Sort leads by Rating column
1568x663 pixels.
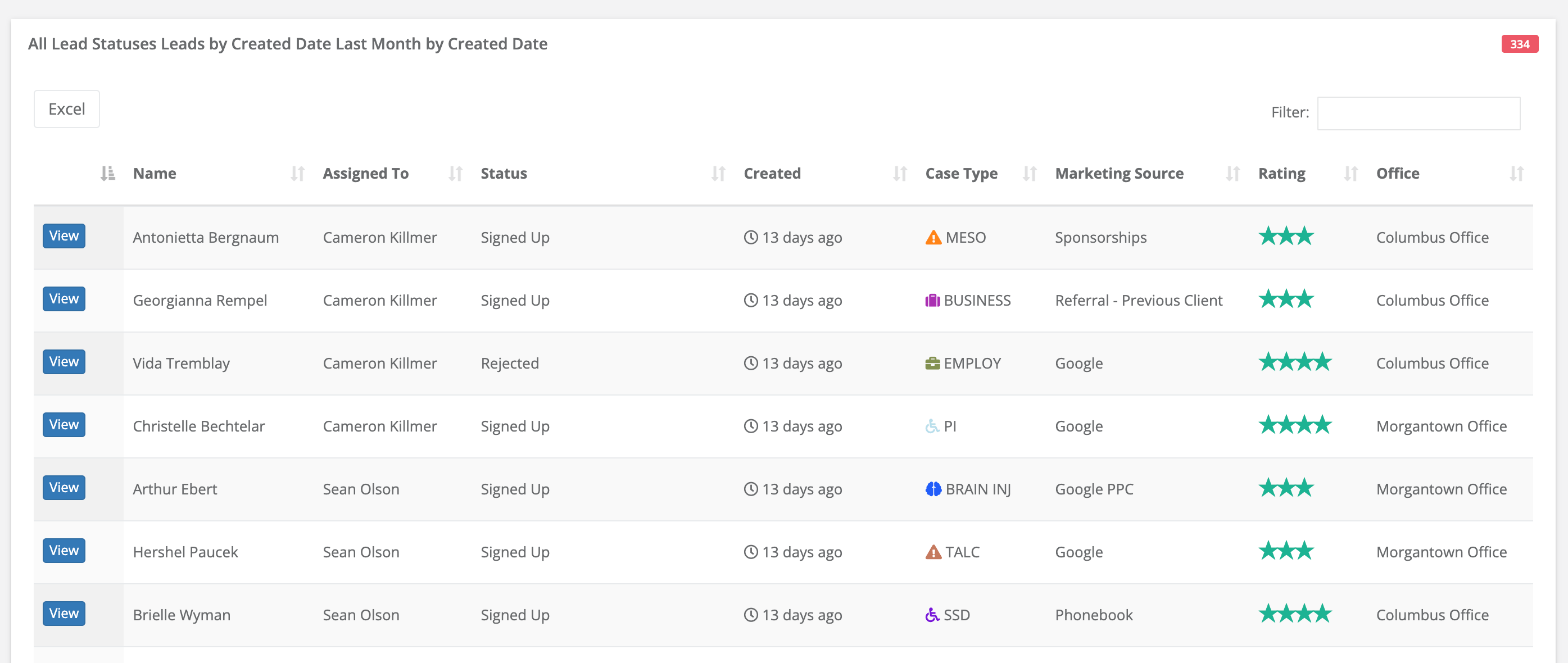pyautogui.click(x=1281, y=174)
